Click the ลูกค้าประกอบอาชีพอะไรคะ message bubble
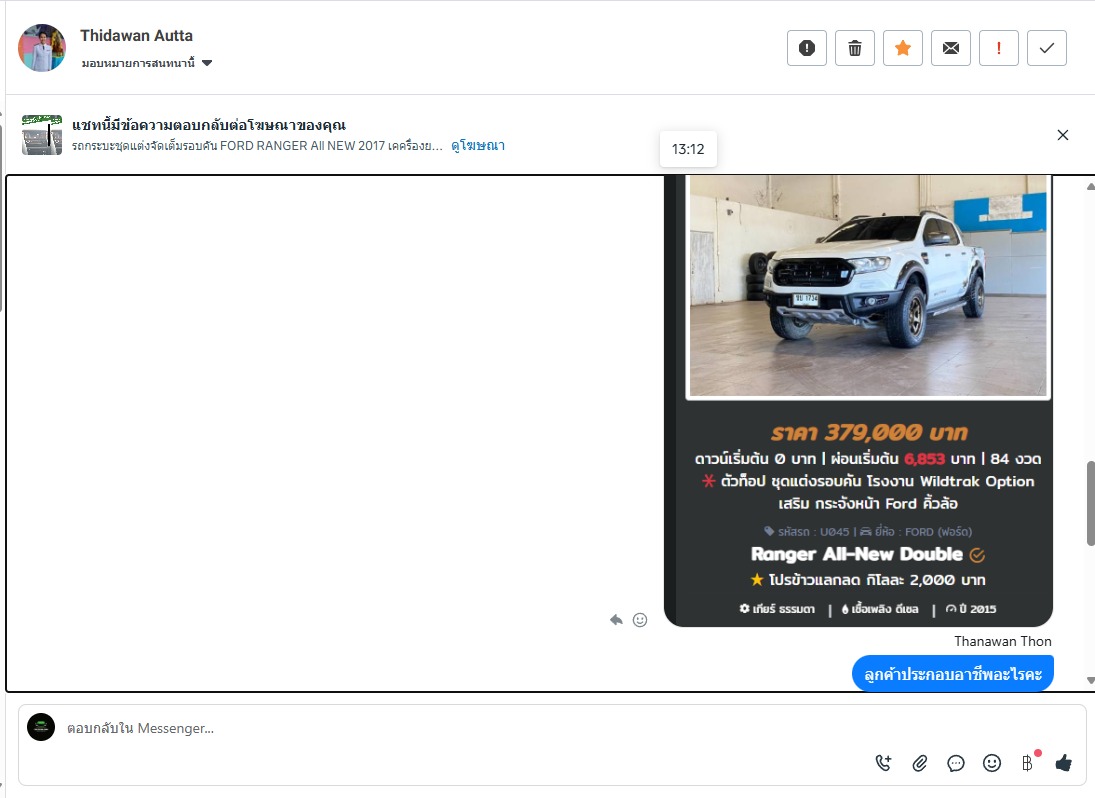This screenshot has height=798, width=1095. coord(953,674)
